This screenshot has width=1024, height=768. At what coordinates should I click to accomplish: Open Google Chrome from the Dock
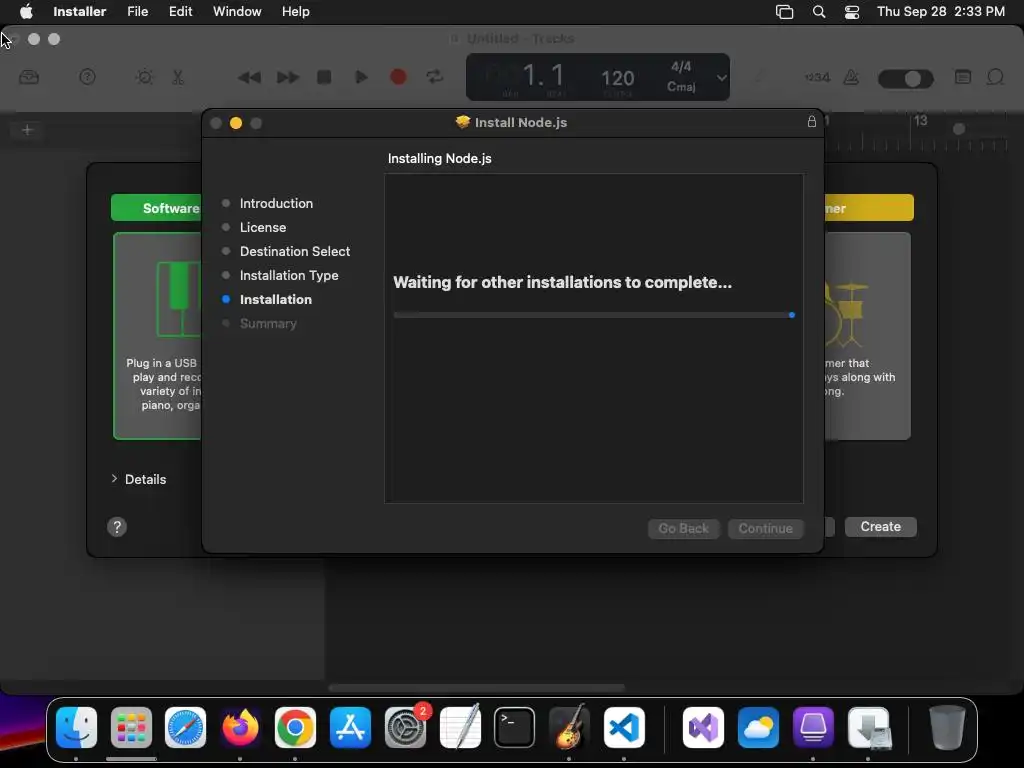click(x=295, y=728)
